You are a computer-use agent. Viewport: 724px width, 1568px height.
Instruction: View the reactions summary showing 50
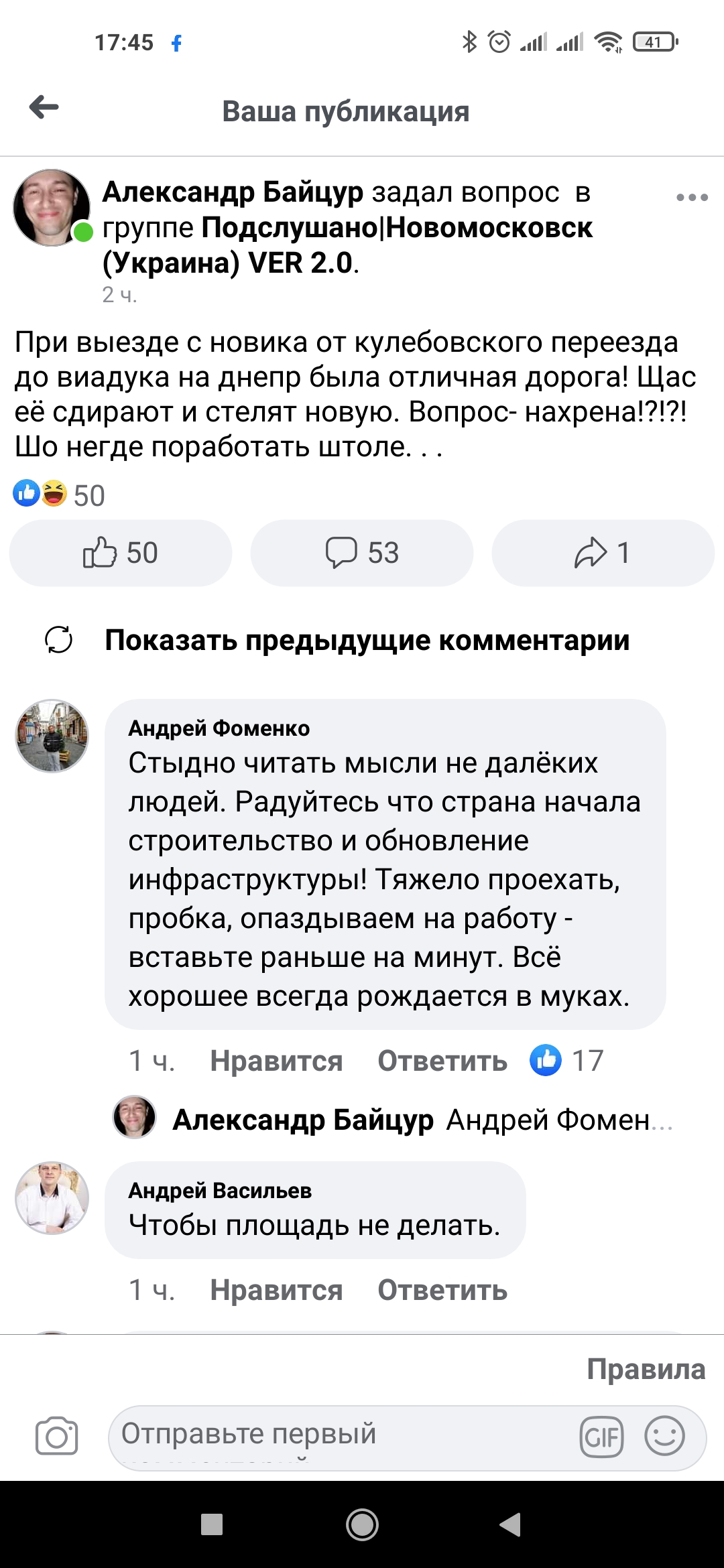point(59,495)
